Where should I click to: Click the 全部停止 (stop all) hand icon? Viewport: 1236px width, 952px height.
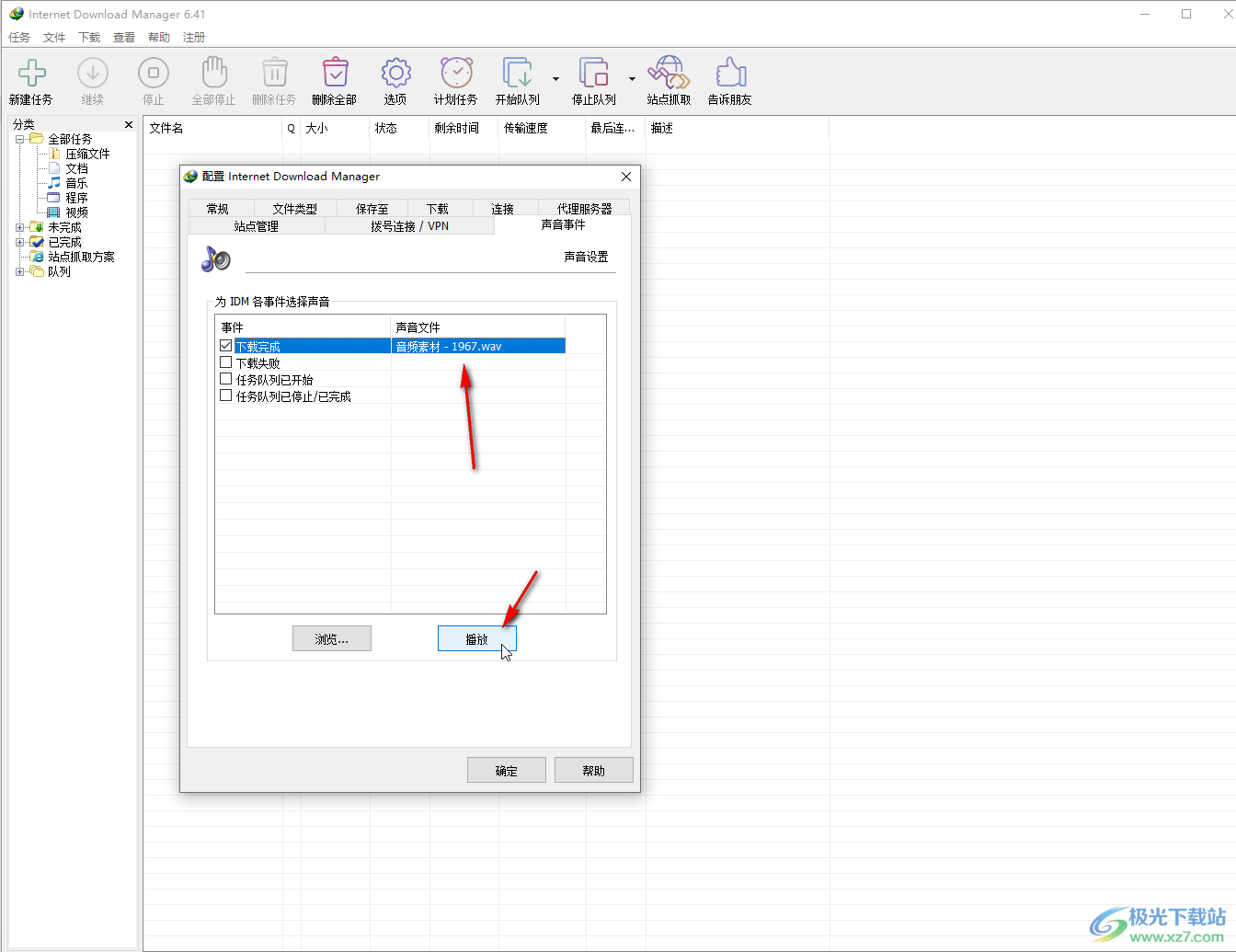(x=213, y=73)
